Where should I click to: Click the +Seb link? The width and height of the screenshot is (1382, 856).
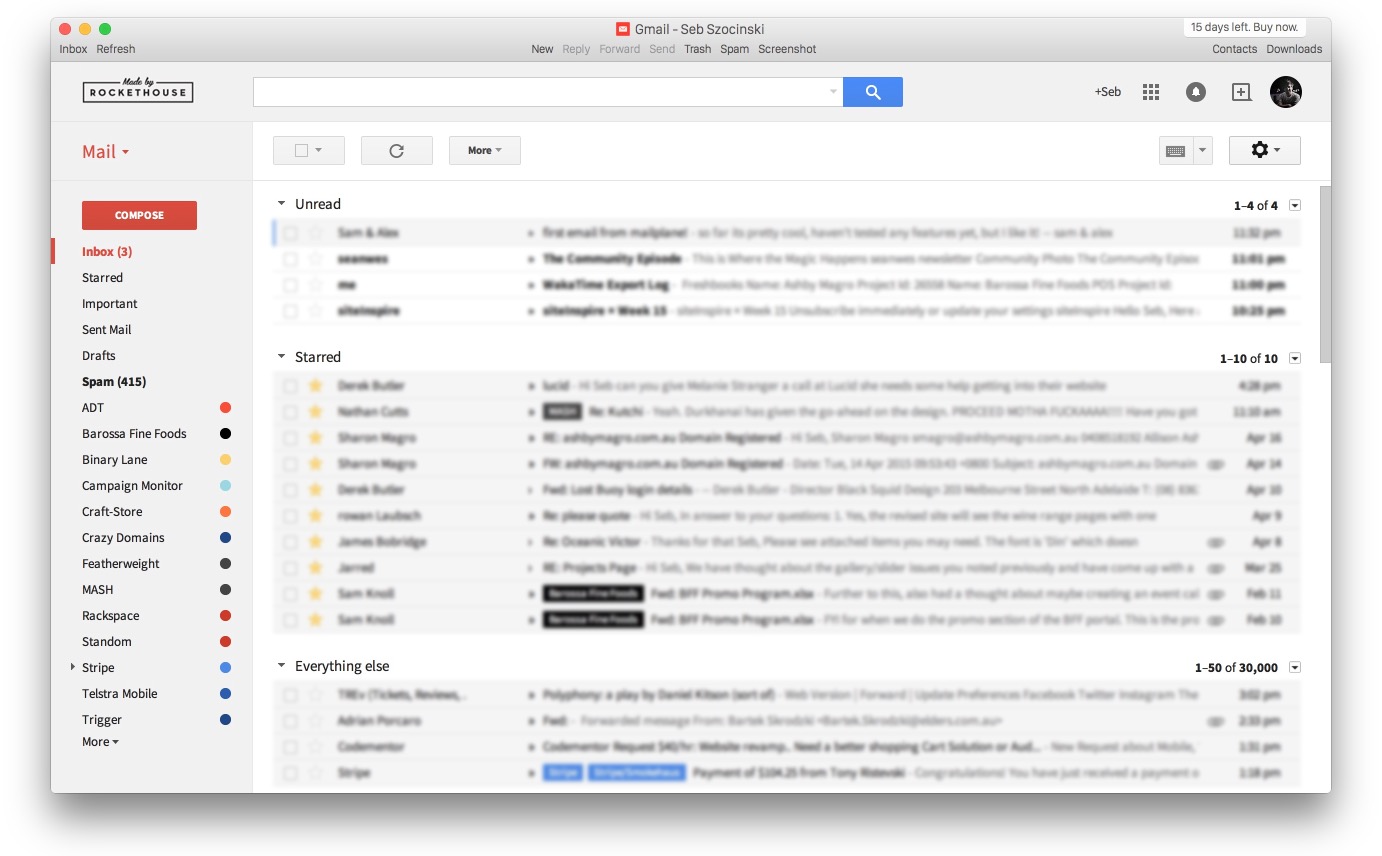tap(1107, 92)
